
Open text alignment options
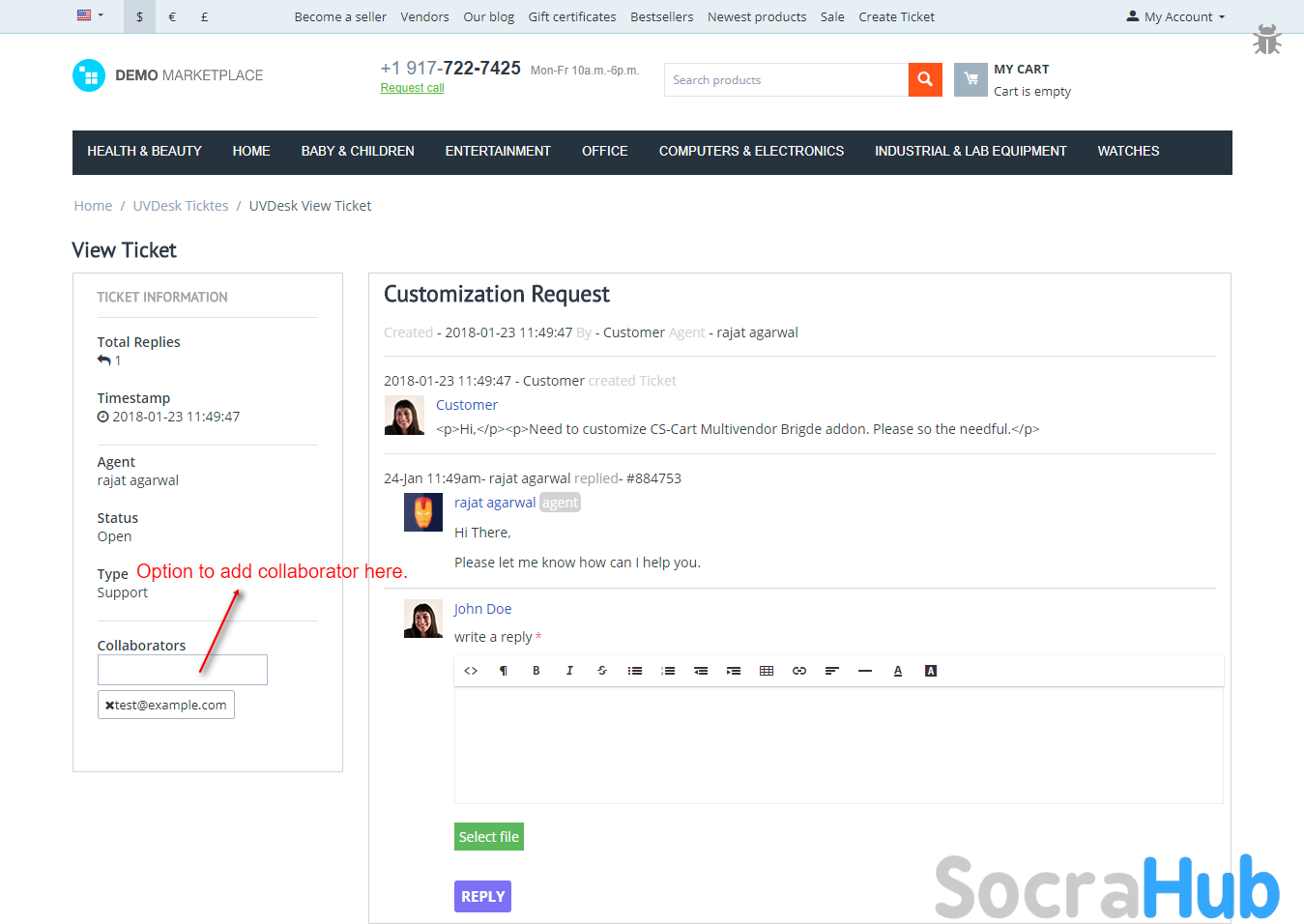tap(832, 671)
